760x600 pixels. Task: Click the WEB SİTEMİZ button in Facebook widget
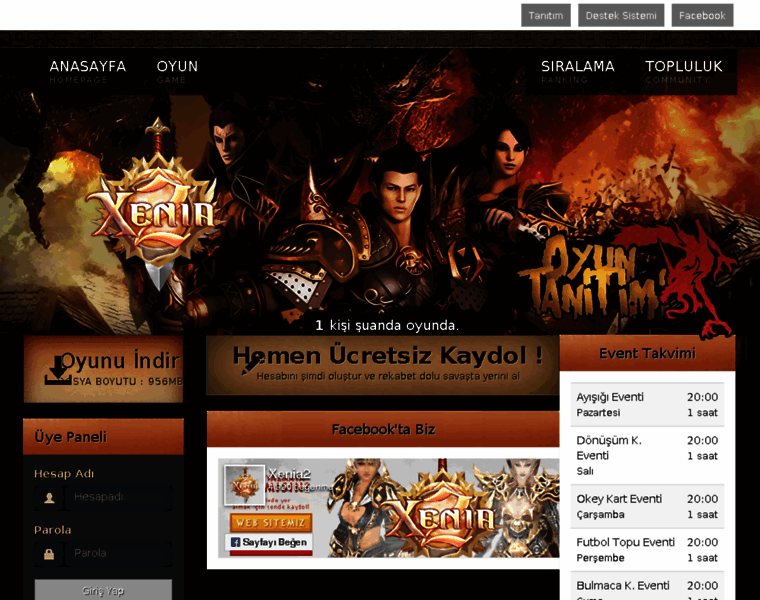click(270, 523)
